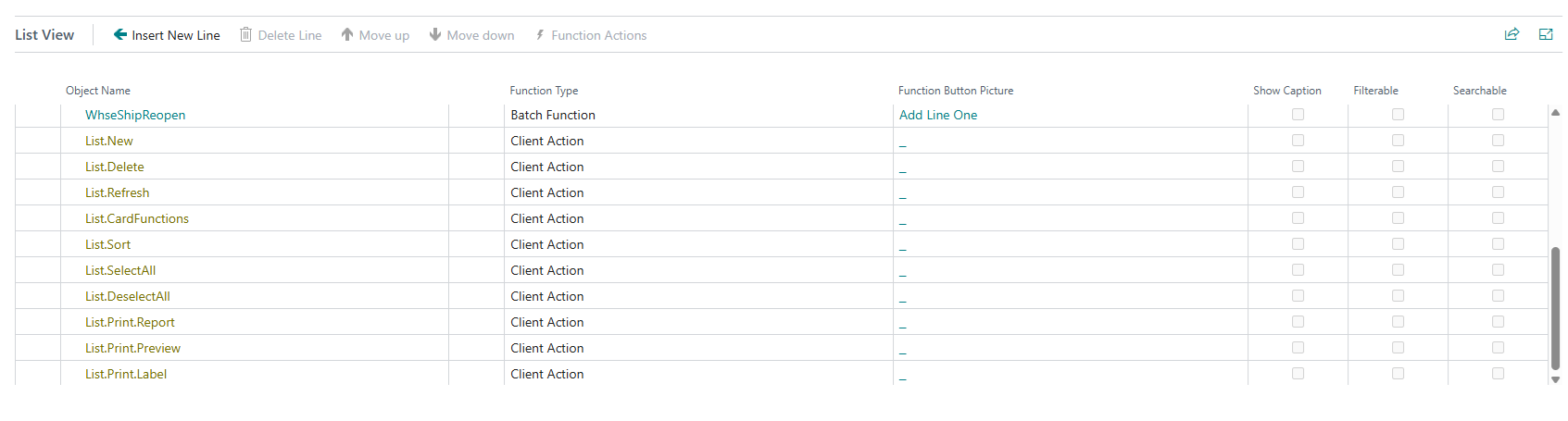Click the Move down arrow icon

[x=435, y=35]
